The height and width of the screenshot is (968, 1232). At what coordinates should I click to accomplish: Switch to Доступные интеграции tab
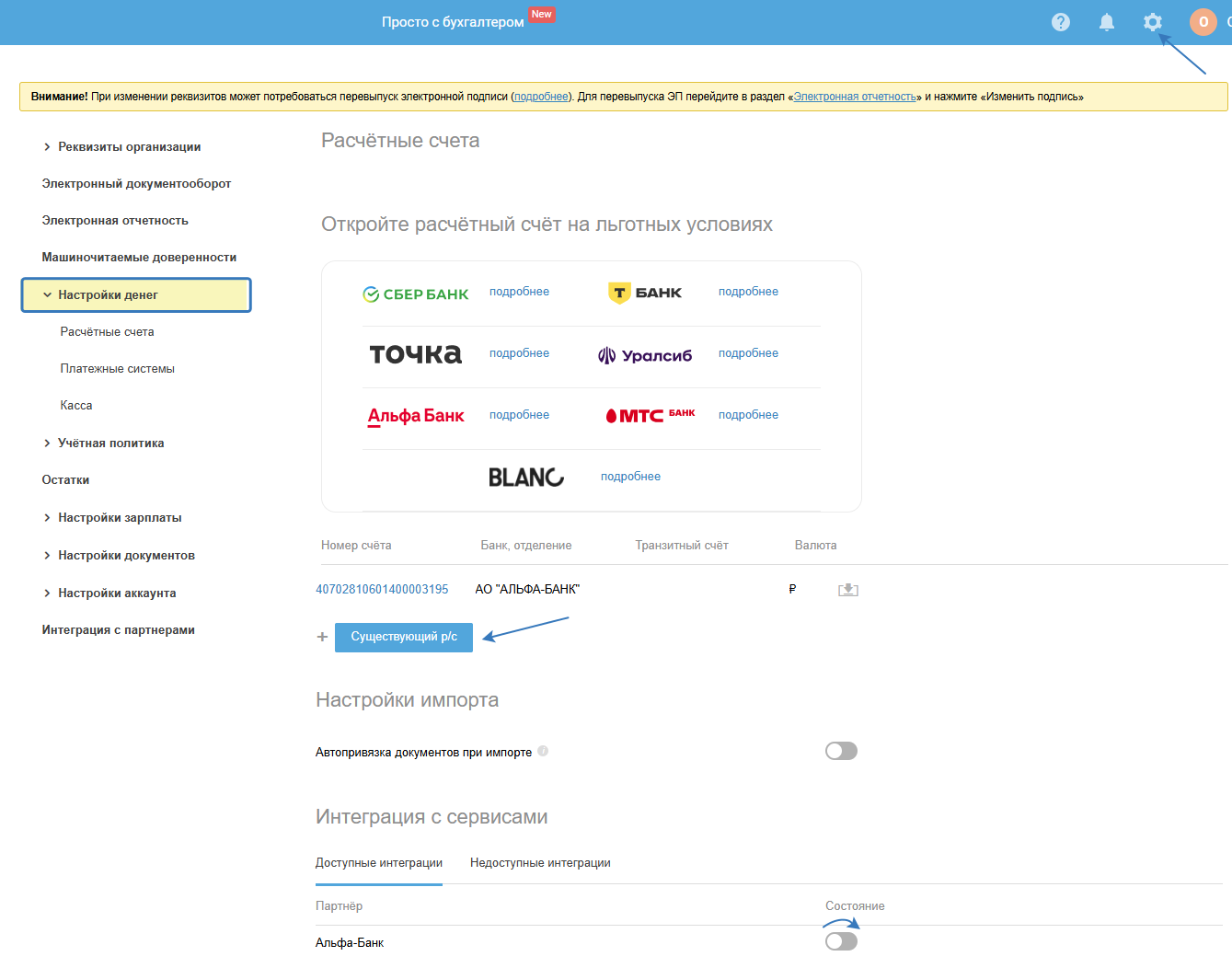[x=379, y=863]
